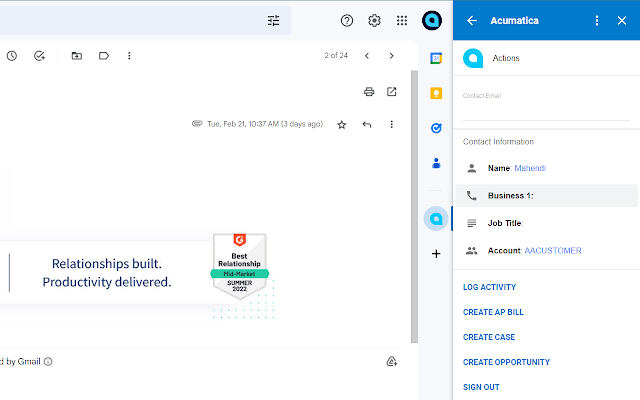Open contact name Mahendi link

pyautogui.click(x=530, y=168)
